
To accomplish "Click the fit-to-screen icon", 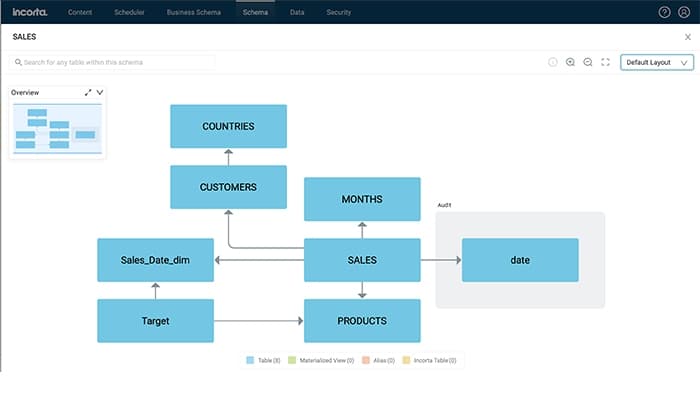I will 605,62.
